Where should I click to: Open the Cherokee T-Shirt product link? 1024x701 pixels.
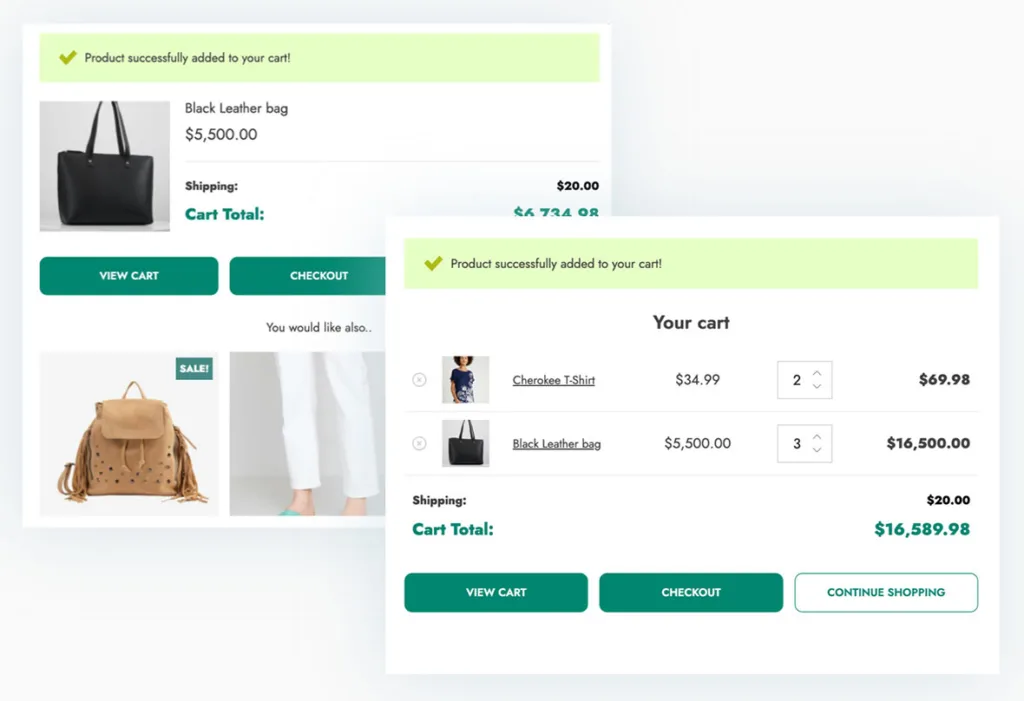[x=553, y=380]
